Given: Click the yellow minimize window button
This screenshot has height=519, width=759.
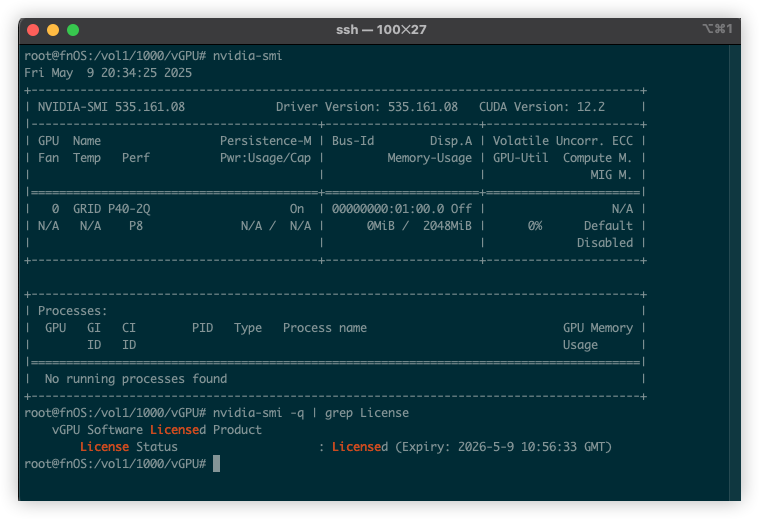Looking at the screenshot, I should (x=53, y=30).
